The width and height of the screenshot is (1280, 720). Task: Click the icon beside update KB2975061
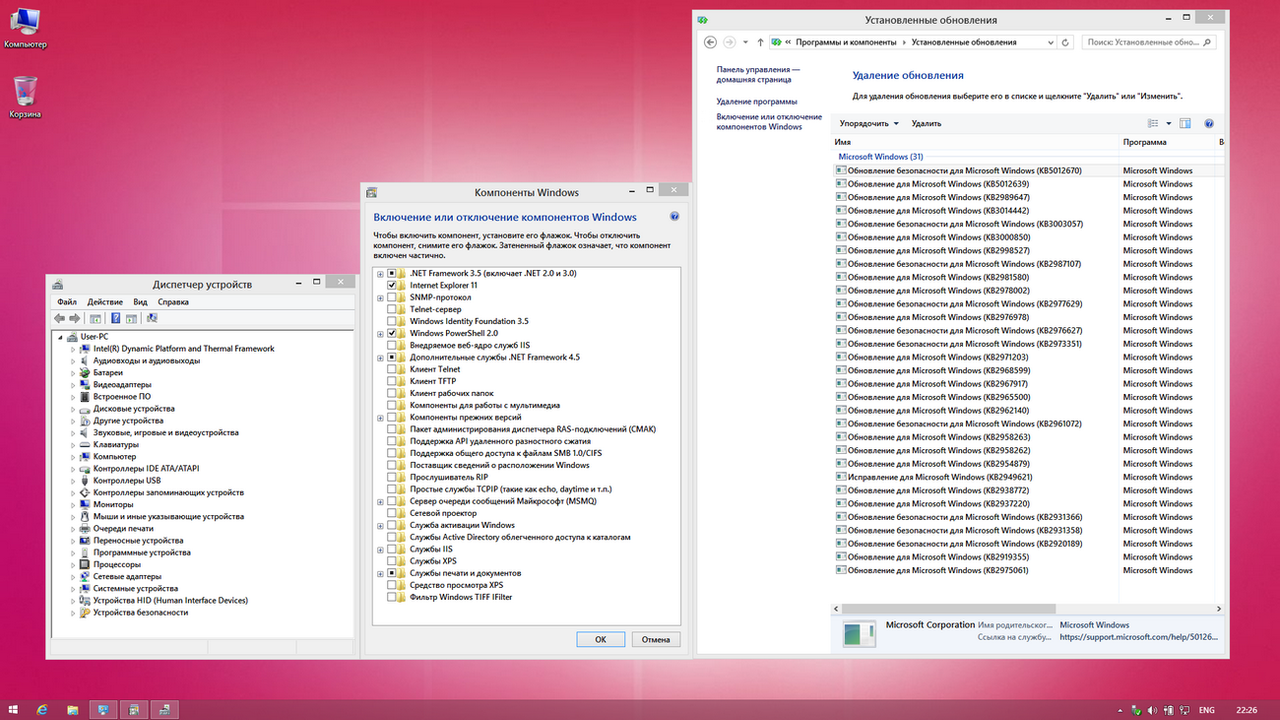pyautogui.click(x=840, y=570)
